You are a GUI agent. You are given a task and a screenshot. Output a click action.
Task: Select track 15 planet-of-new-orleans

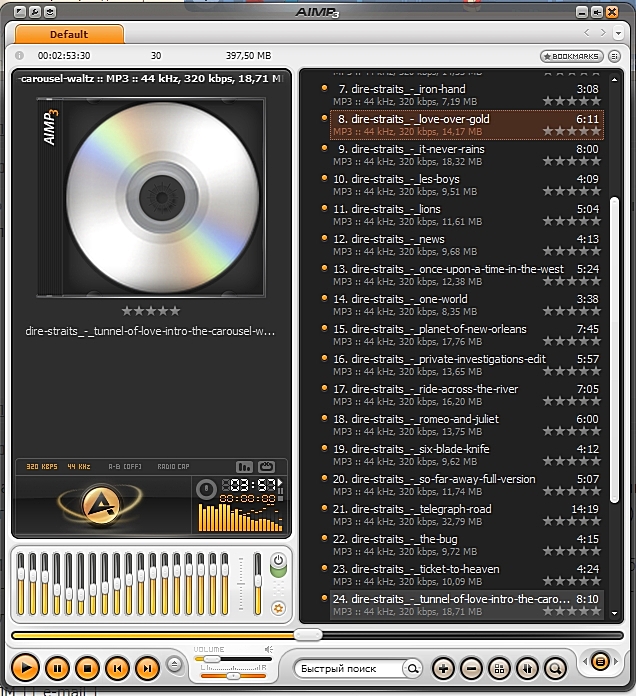[x=466, y=335]
